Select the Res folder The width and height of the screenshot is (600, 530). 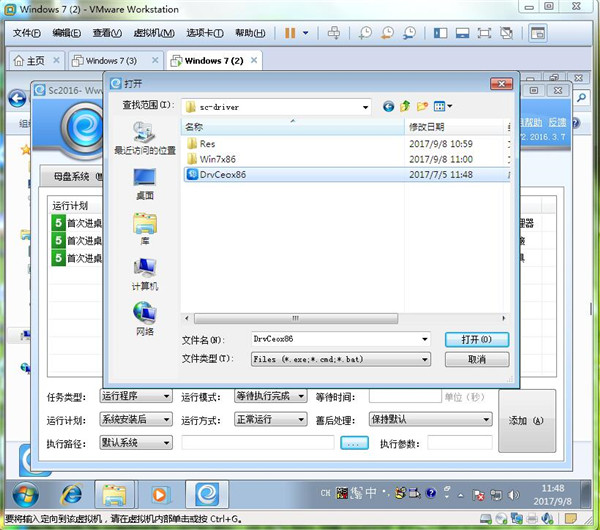coord(202,144)
